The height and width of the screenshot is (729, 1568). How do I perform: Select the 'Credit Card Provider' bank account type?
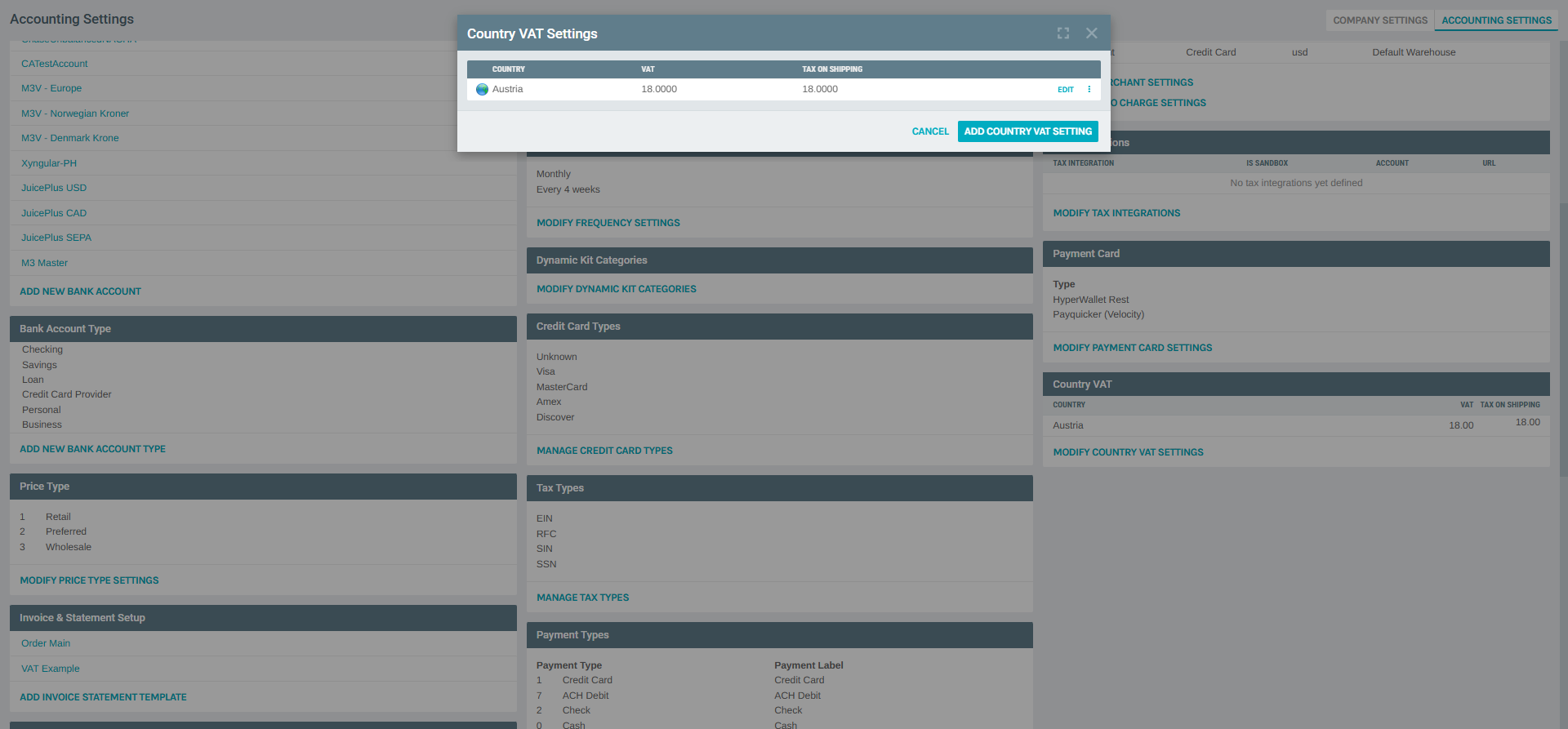tap(66, 394)
